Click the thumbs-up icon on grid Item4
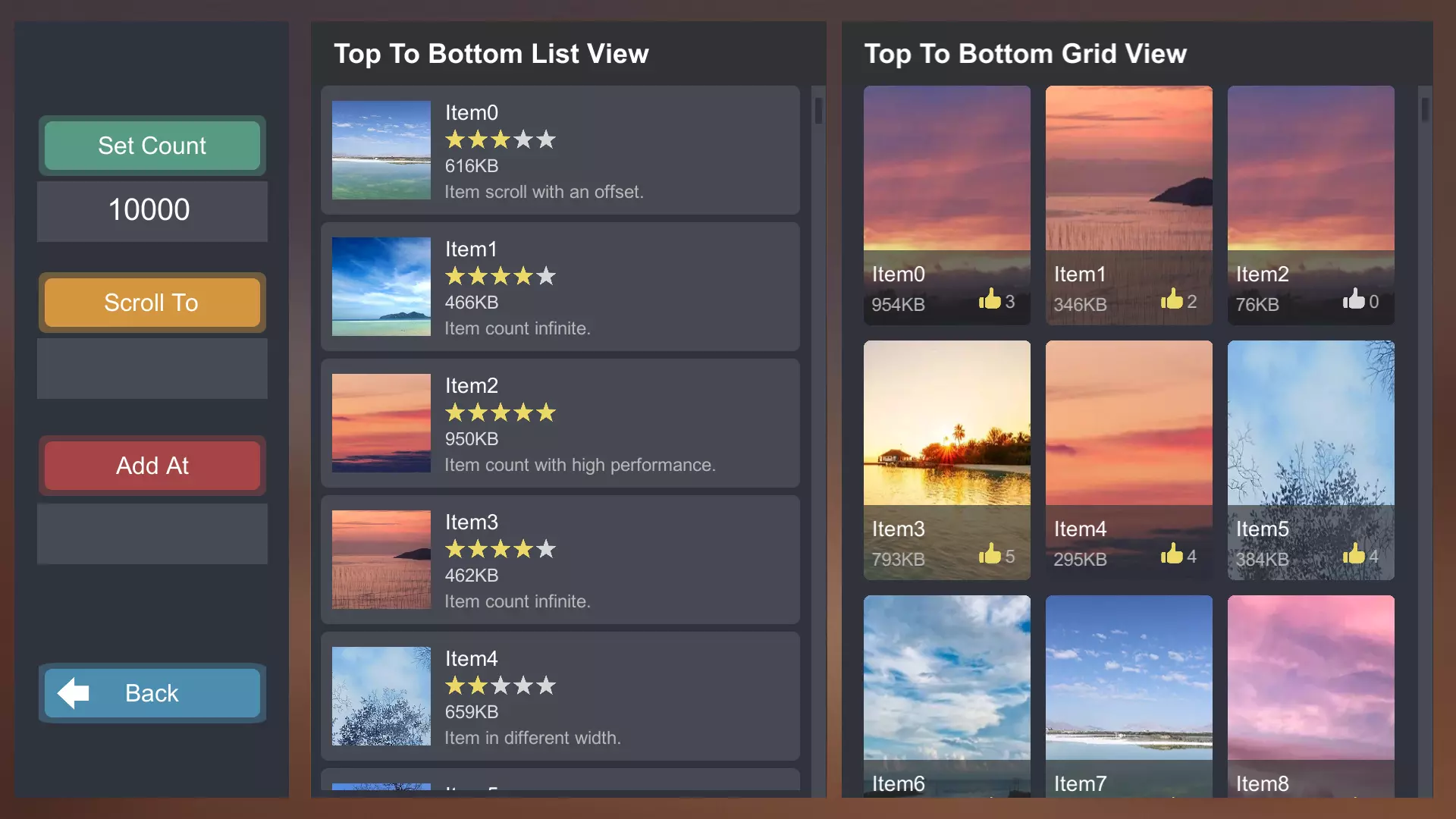 pos(1172,554)
